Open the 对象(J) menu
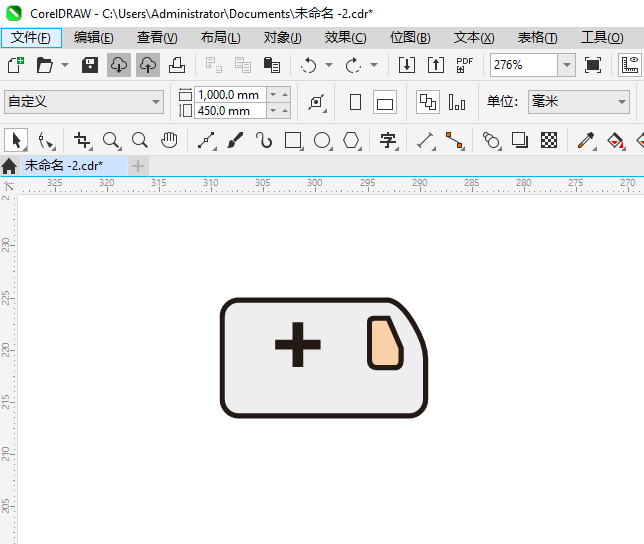 [x=283, y=38]
